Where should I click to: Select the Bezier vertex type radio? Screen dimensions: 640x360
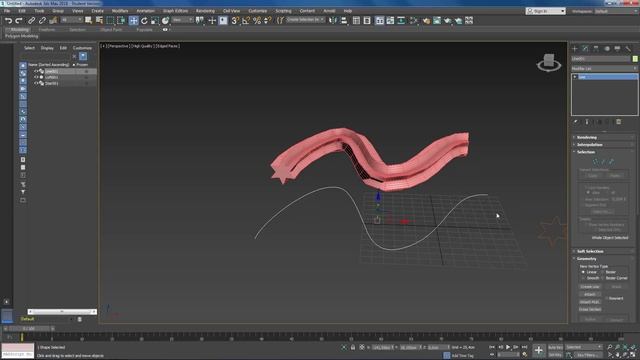pos(602,272)
